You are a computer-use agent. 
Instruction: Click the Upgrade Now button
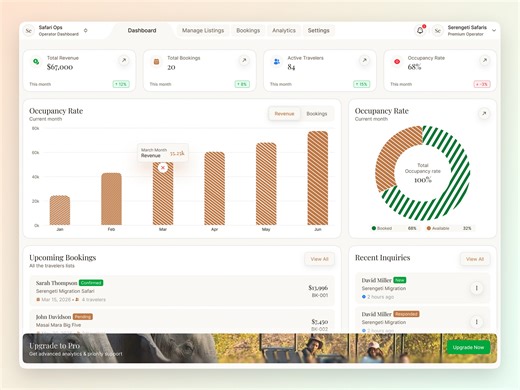point(468,347)
